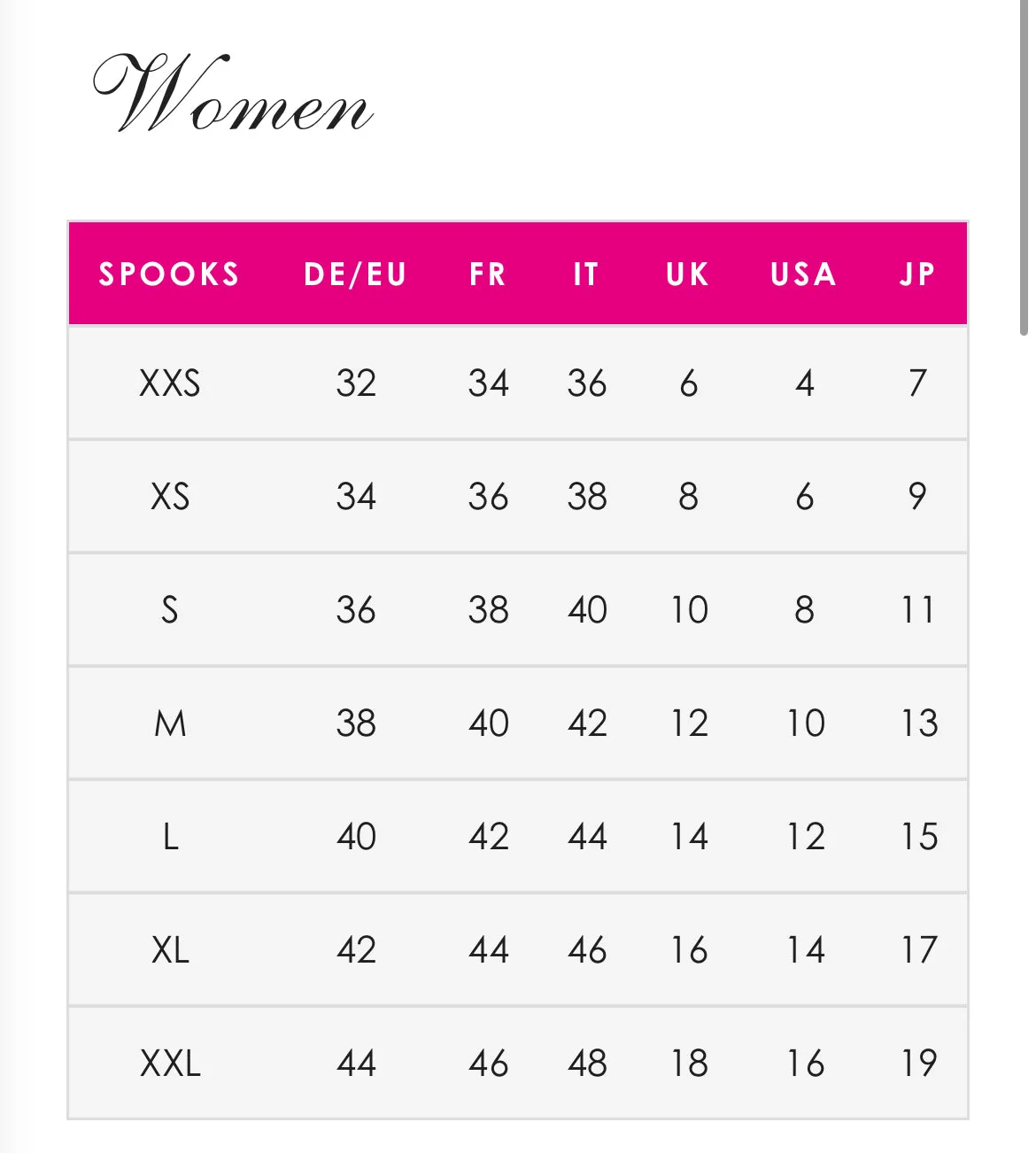Select the L size row label
The width and height of the screenshot is (1036, 1153).
click(170, 837)
